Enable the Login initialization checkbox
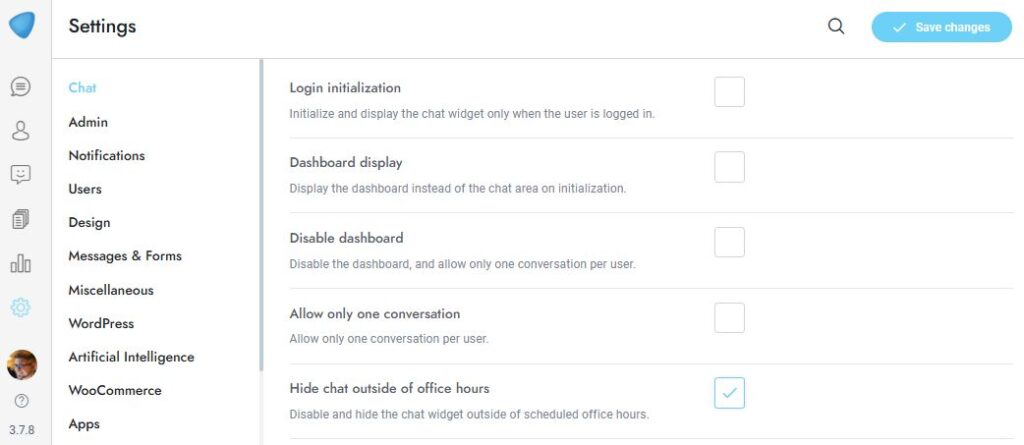 pyautogui.click(x=729, y=92)
